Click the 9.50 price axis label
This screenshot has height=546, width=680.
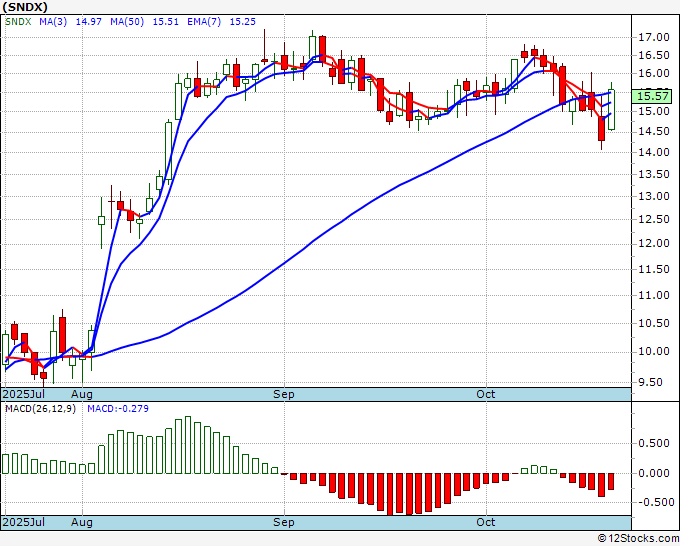[x=651, y=382]
